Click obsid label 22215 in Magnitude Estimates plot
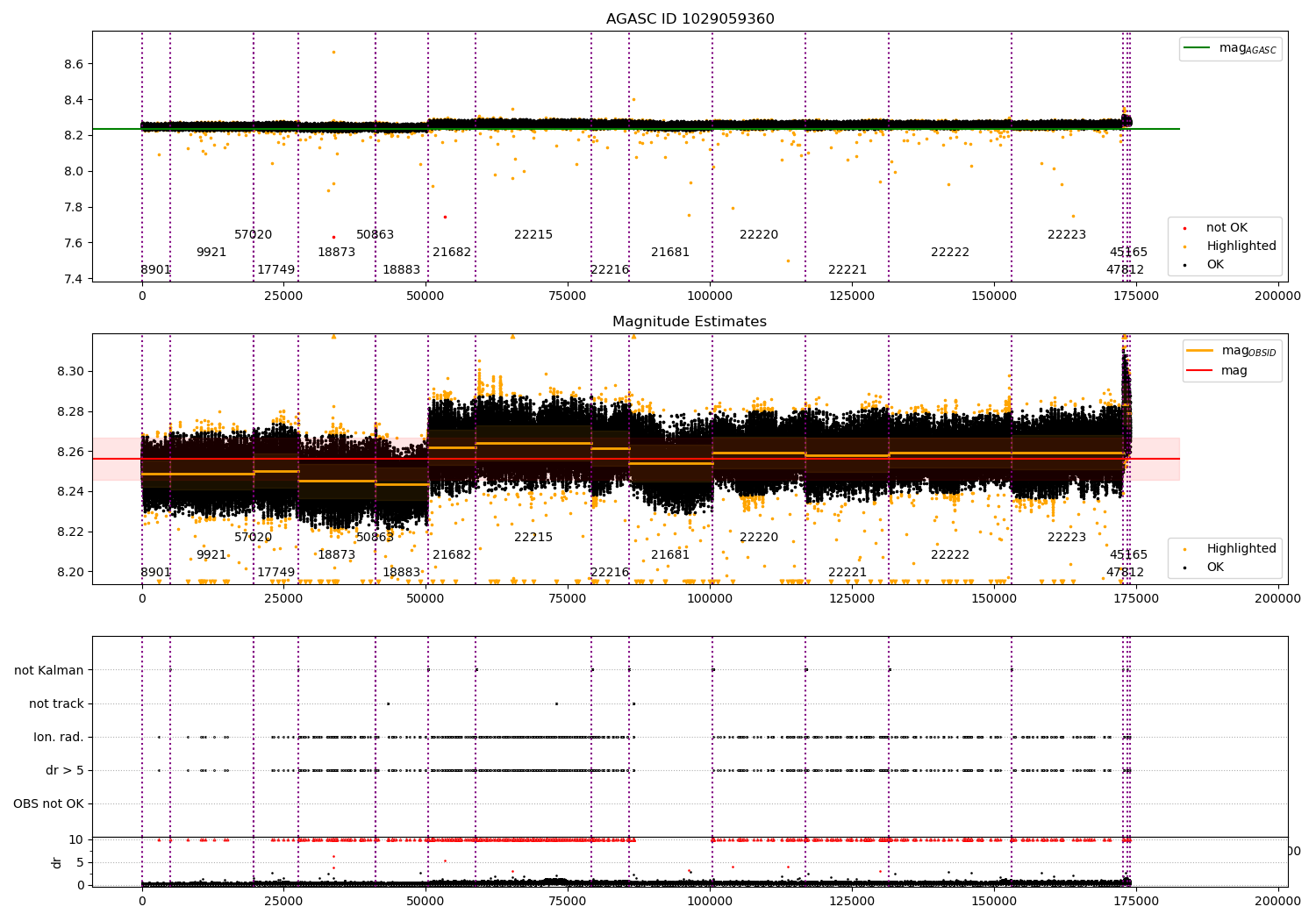1316x921 pixels. [533, 537]
